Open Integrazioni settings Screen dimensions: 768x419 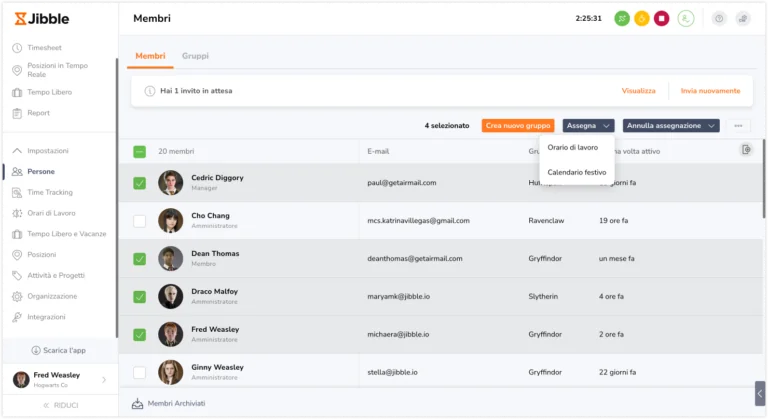(x=46, y=317)
